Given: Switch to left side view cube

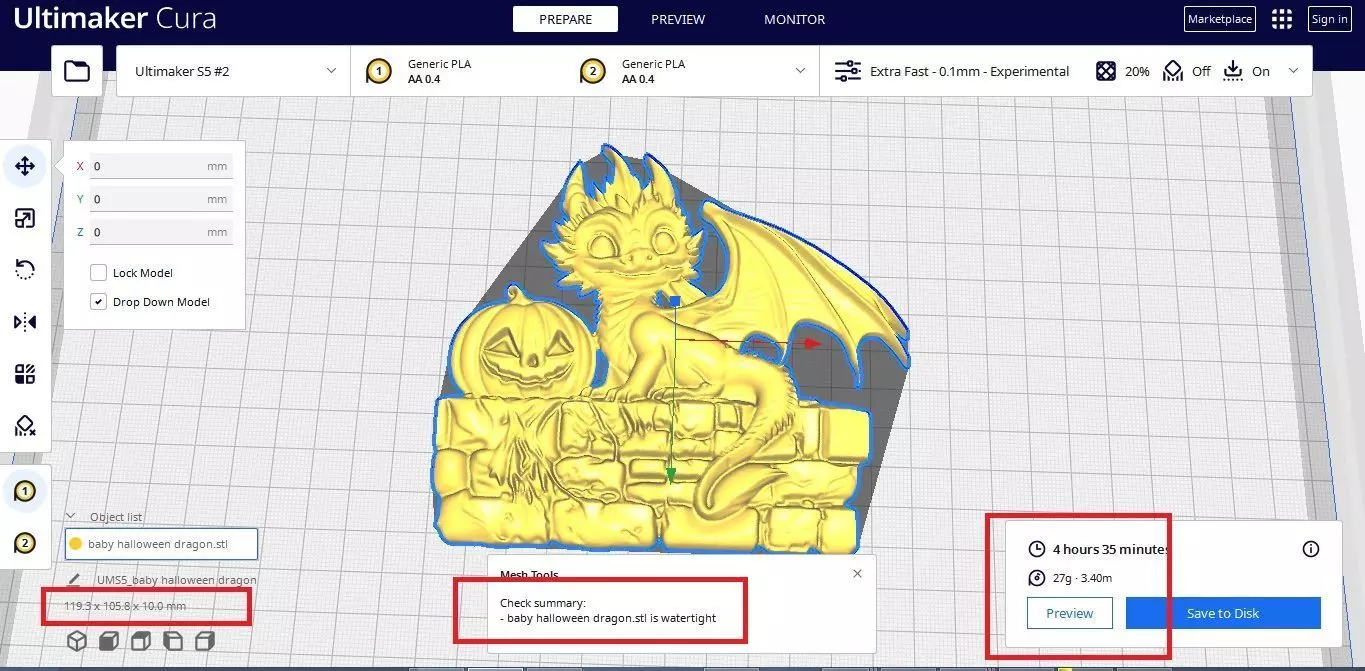Looking at the screenshot, I should tap(173, 641).
